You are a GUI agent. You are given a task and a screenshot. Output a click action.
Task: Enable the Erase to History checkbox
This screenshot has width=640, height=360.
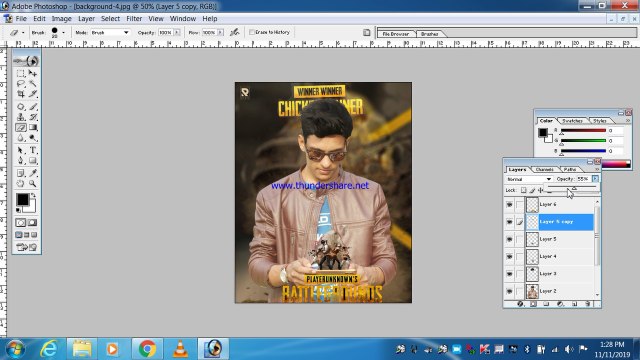click(x=252, y=32)
